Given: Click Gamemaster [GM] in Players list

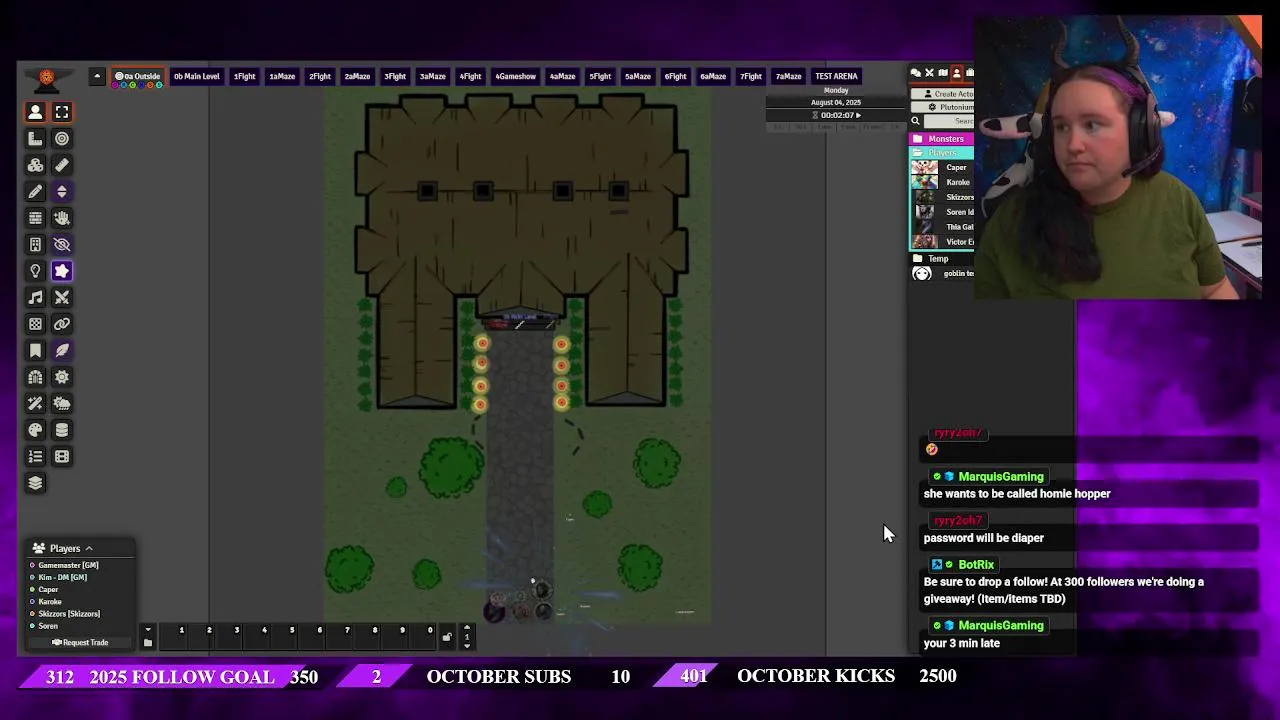Looking at the screenshot, I should point(68,565).
